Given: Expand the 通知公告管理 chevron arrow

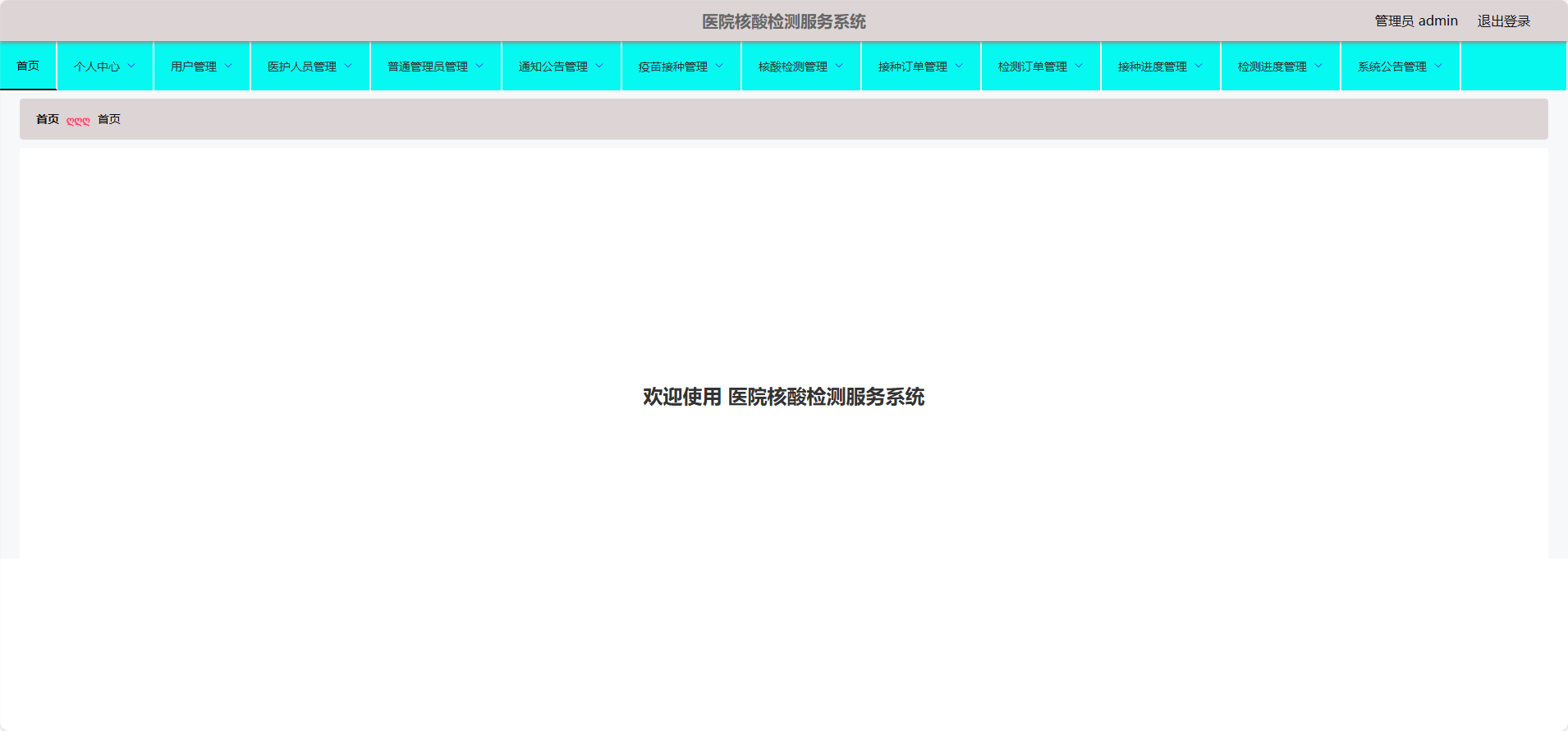Looking at the screenshot, I should (599, 66).
